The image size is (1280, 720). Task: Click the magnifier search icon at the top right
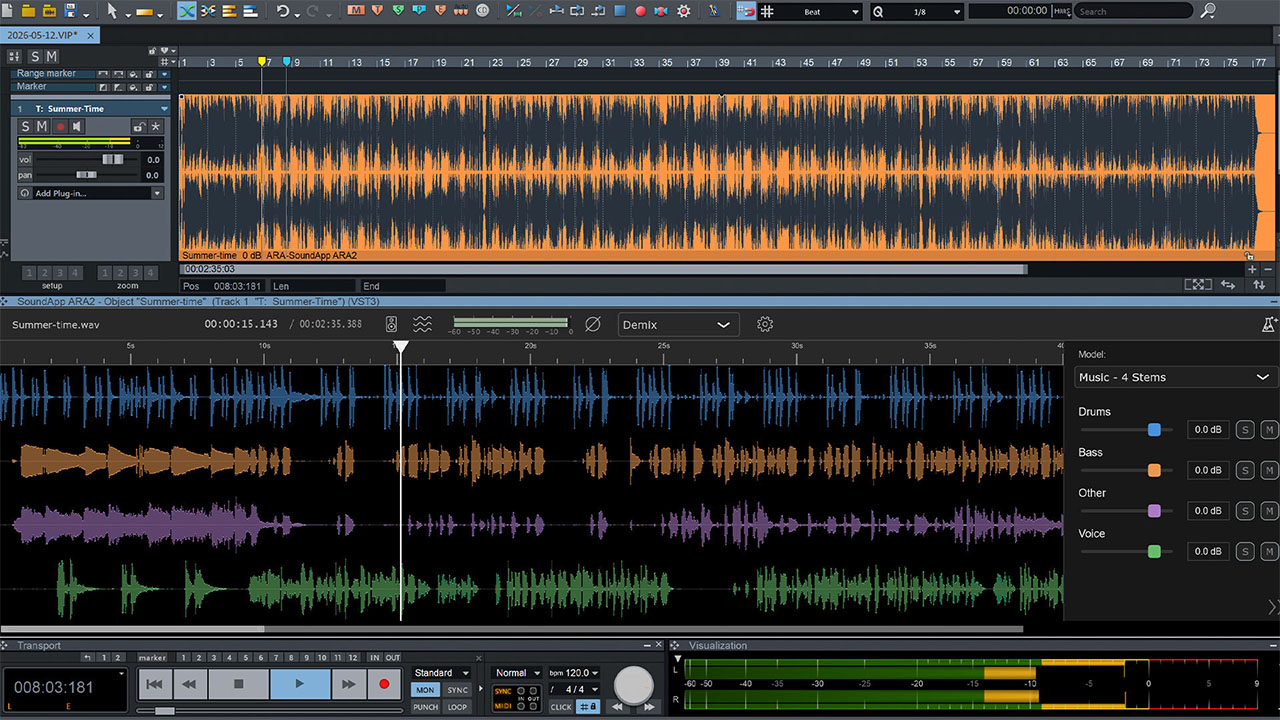click(1208, 11)
